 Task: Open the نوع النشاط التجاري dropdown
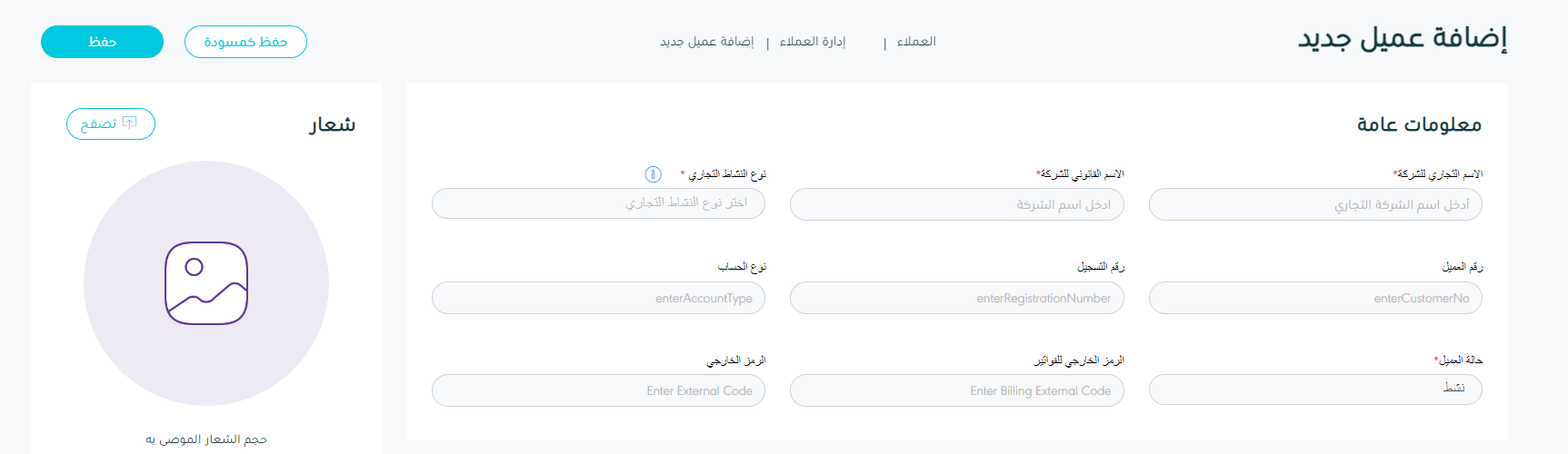point(598,204)
